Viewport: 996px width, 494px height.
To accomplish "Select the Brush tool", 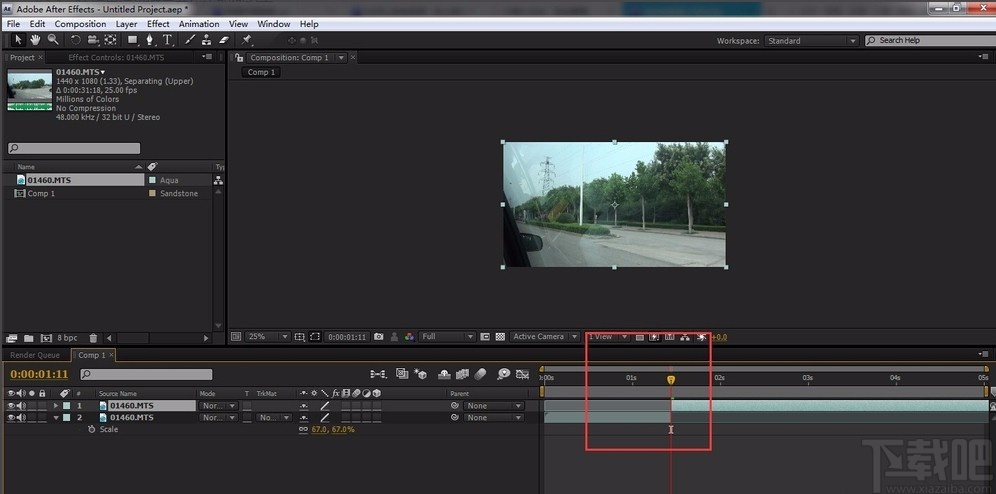I will tap(189, 39).
